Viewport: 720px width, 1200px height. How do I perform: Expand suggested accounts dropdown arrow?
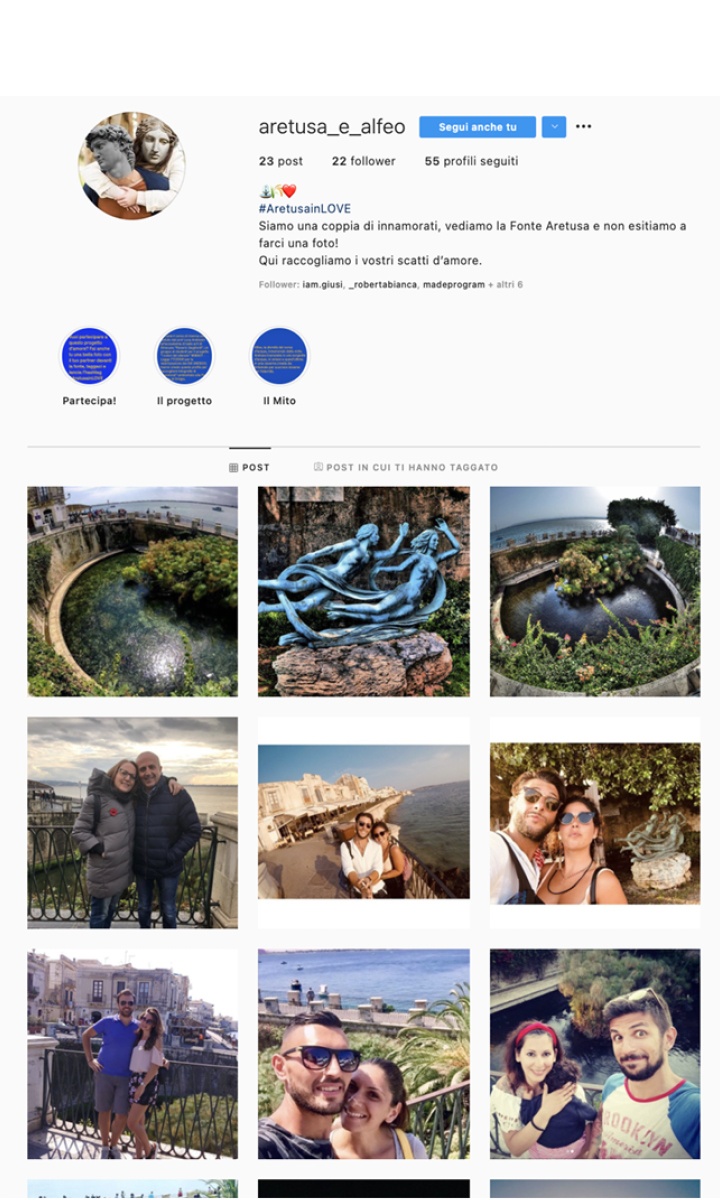click(x=554, y=127)
